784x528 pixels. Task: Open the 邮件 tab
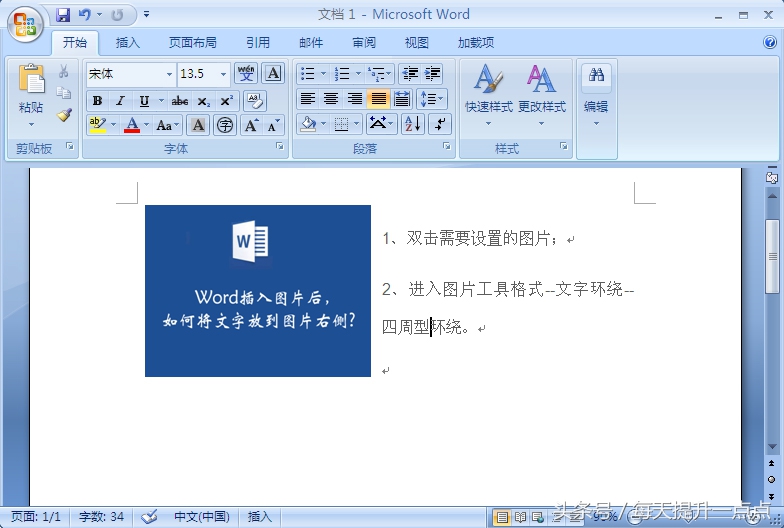[310, 42]
